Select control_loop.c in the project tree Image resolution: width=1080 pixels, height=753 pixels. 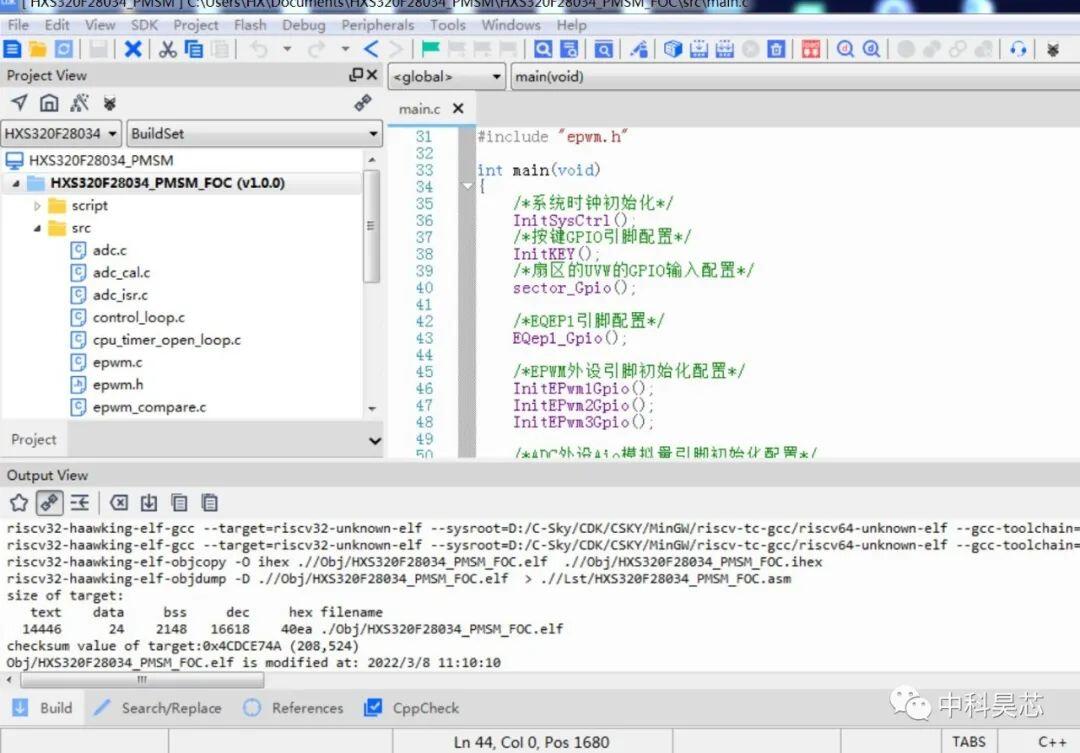pos(138,318)
